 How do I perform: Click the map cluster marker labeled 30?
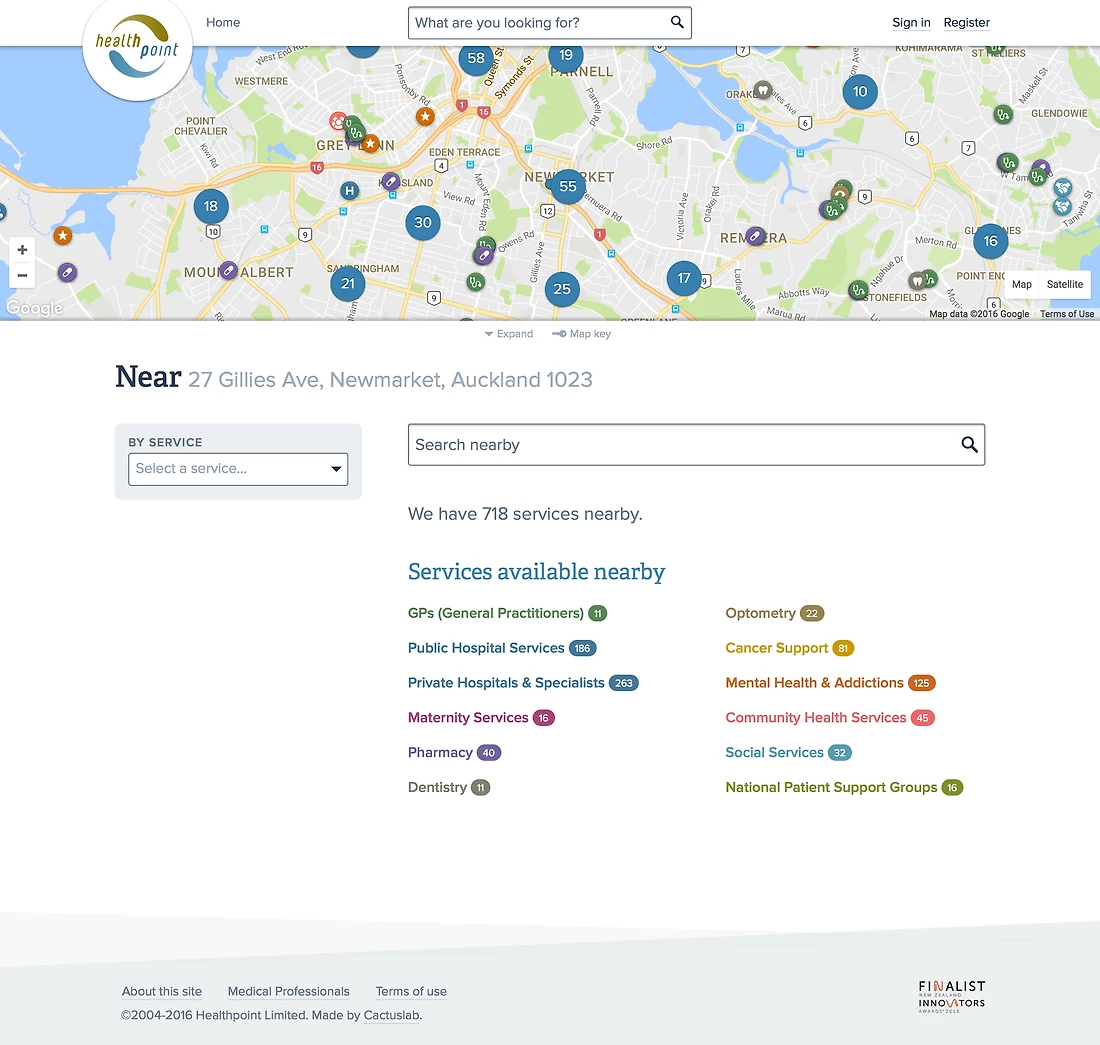(x=423, y=223)
